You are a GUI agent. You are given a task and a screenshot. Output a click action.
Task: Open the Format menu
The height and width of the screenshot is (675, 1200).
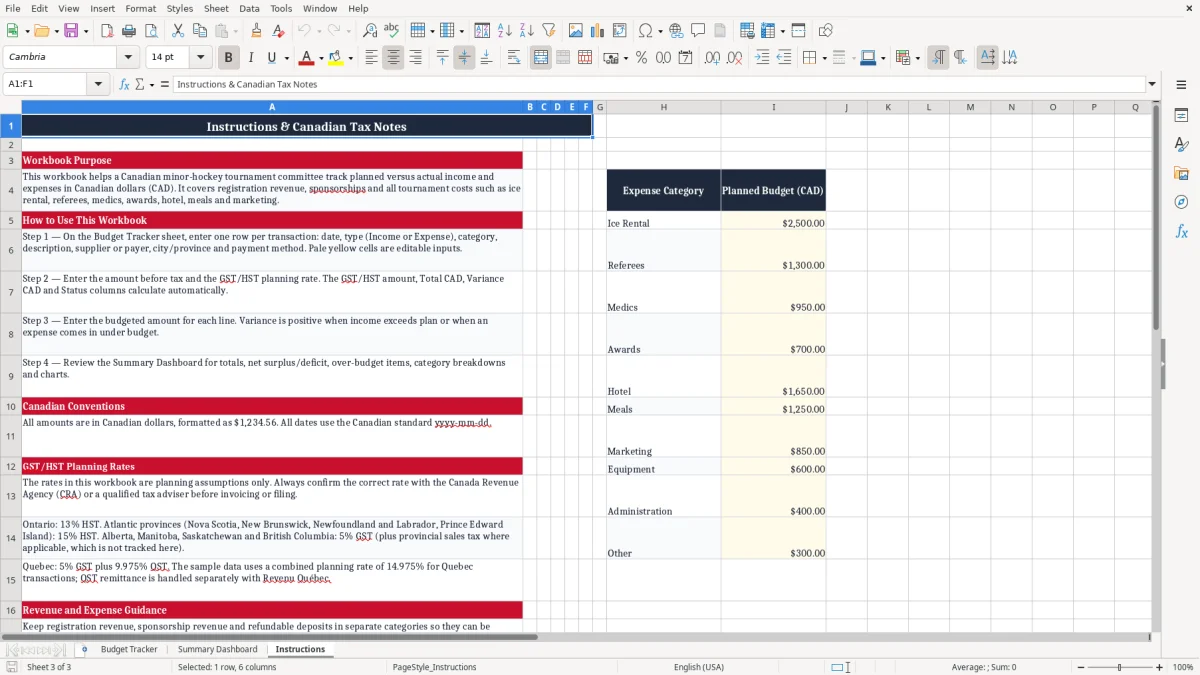click(x=140, y=8)
